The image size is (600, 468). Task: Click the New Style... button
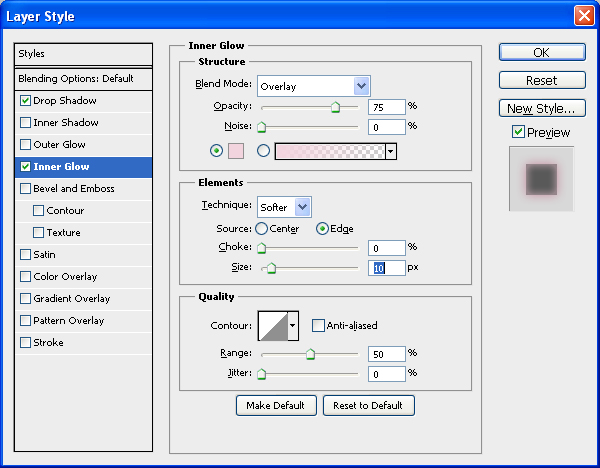542,109
